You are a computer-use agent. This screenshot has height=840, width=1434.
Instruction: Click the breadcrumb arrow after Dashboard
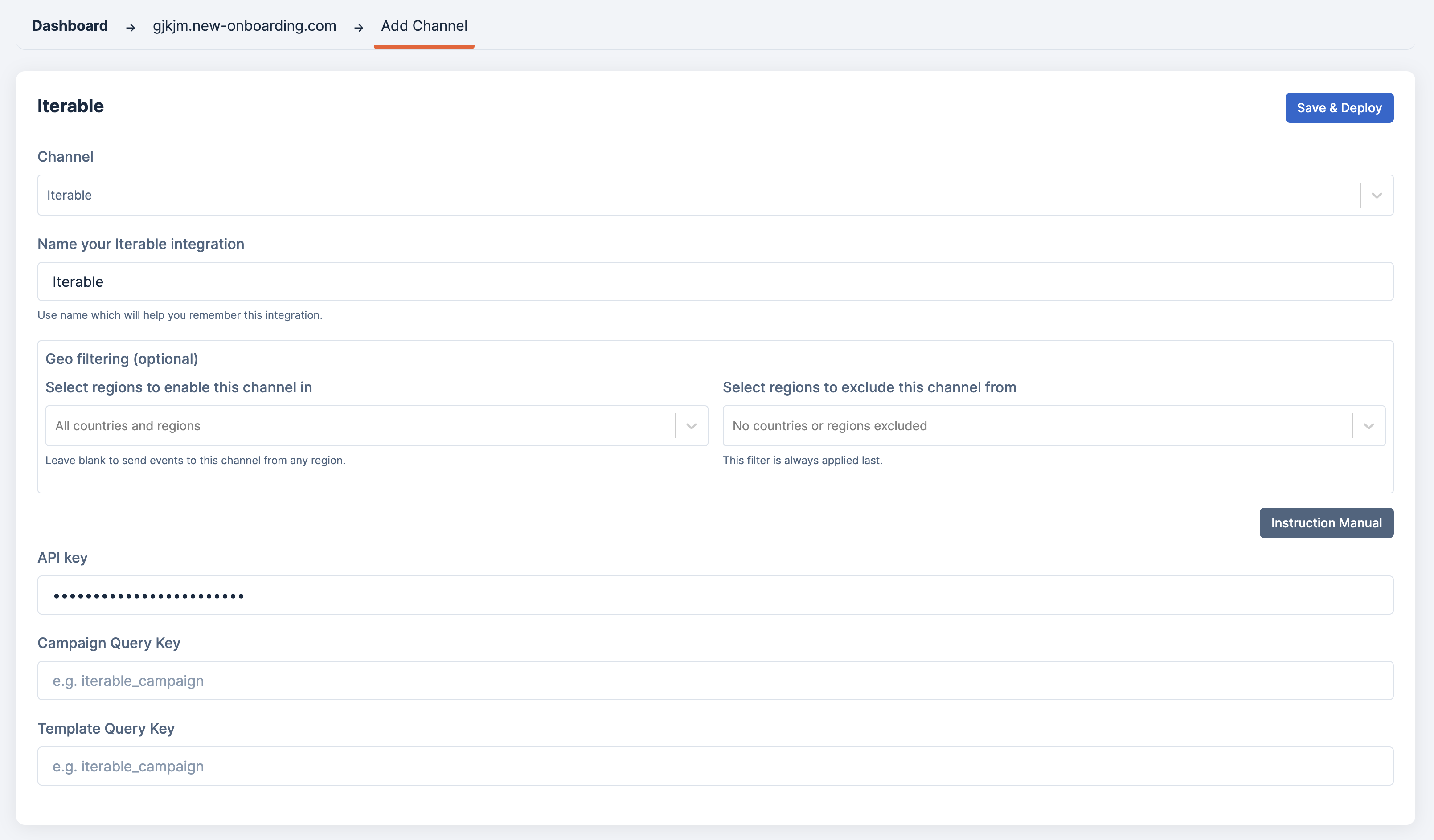click(130, 27)
